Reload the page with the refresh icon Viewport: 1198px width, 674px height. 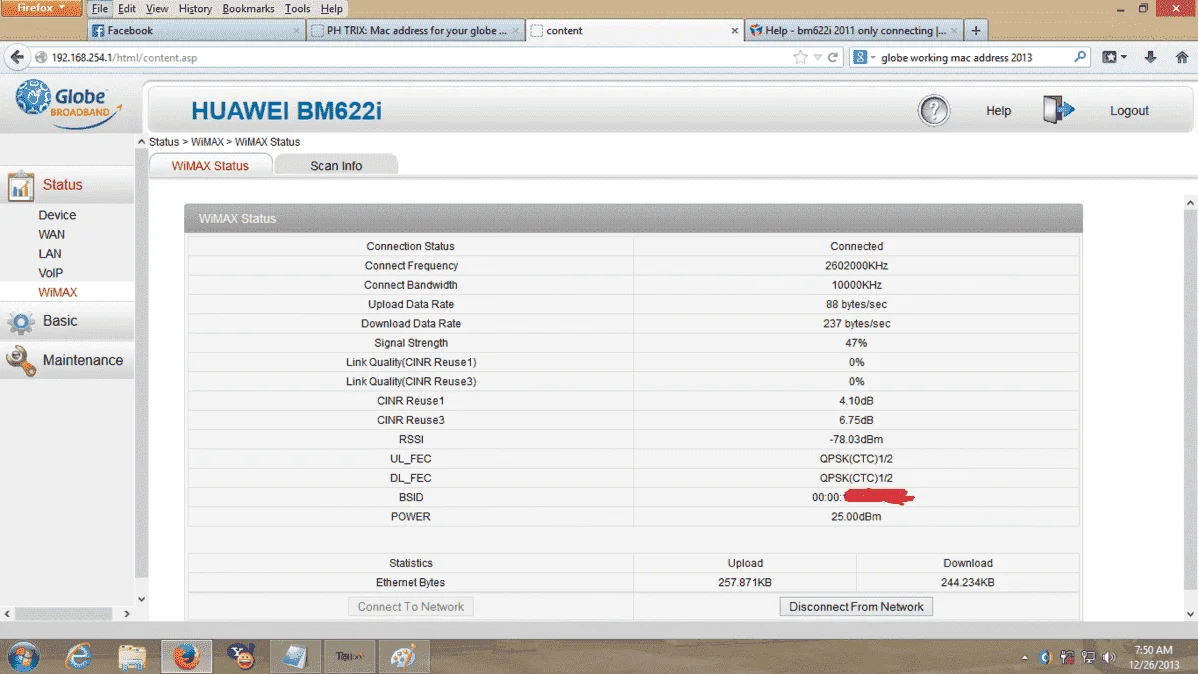(833, 57)
